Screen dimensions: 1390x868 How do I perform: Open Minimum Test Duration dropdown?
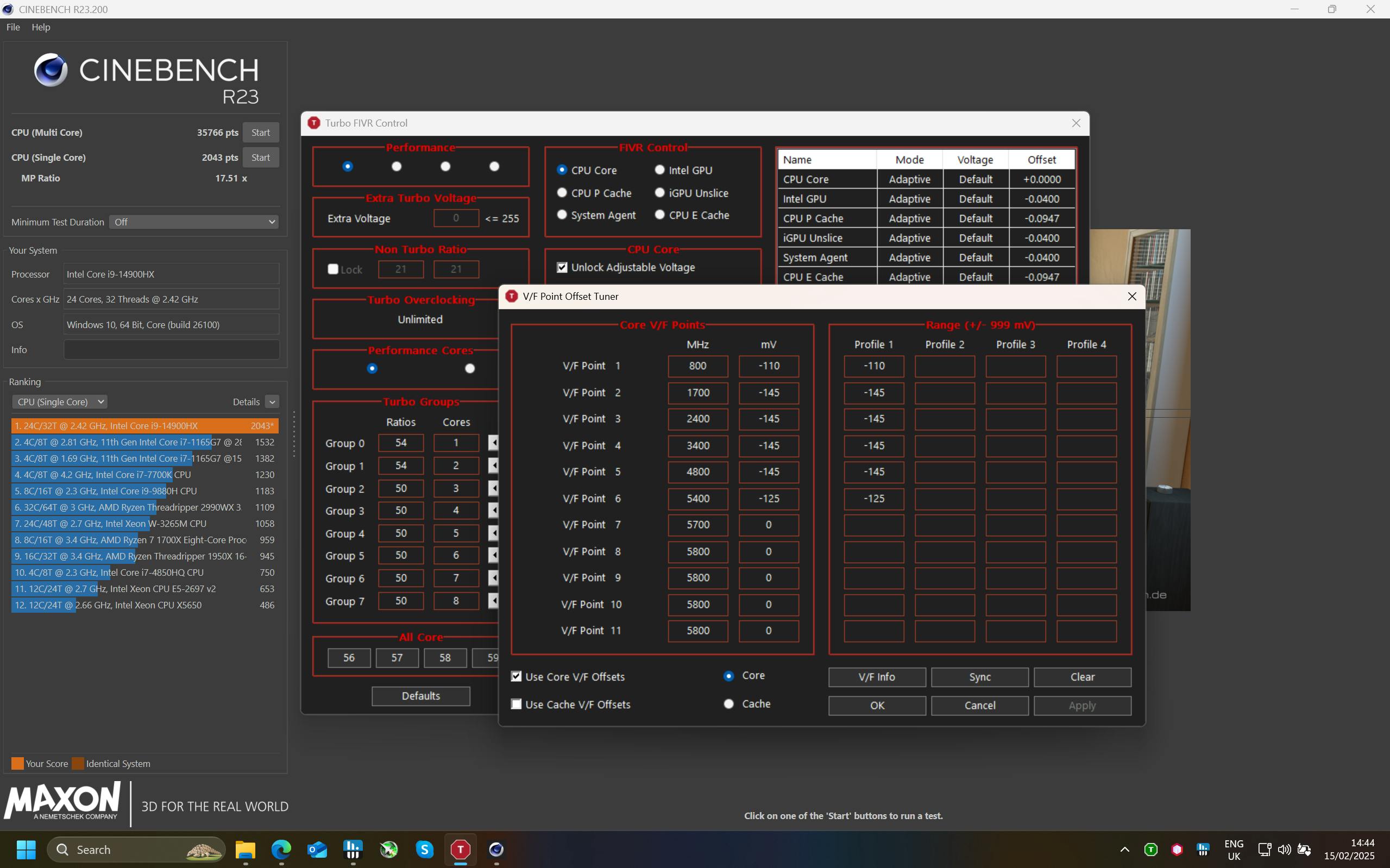click(194, 222)
